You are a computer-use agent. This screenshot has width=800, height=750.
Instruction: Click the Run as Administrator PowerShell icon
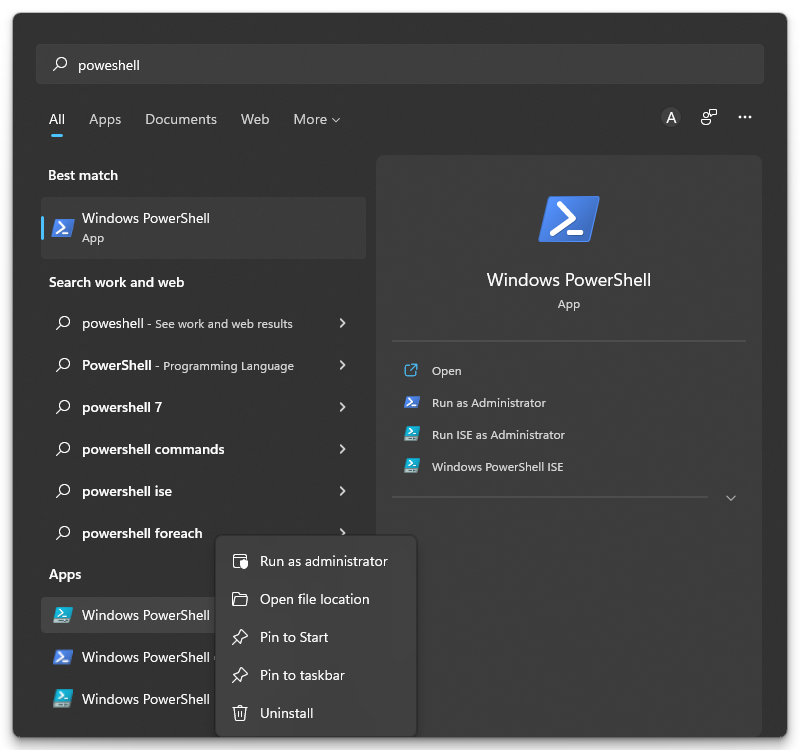click(412, 402)
